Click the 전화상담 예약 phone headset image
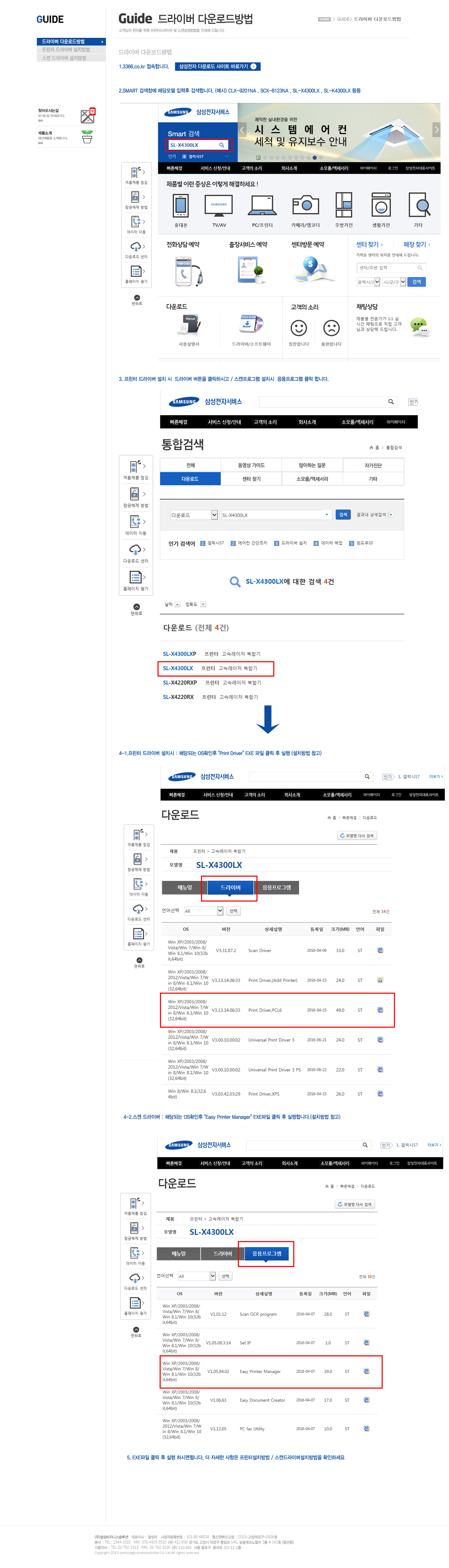 (x=188, y=271)
